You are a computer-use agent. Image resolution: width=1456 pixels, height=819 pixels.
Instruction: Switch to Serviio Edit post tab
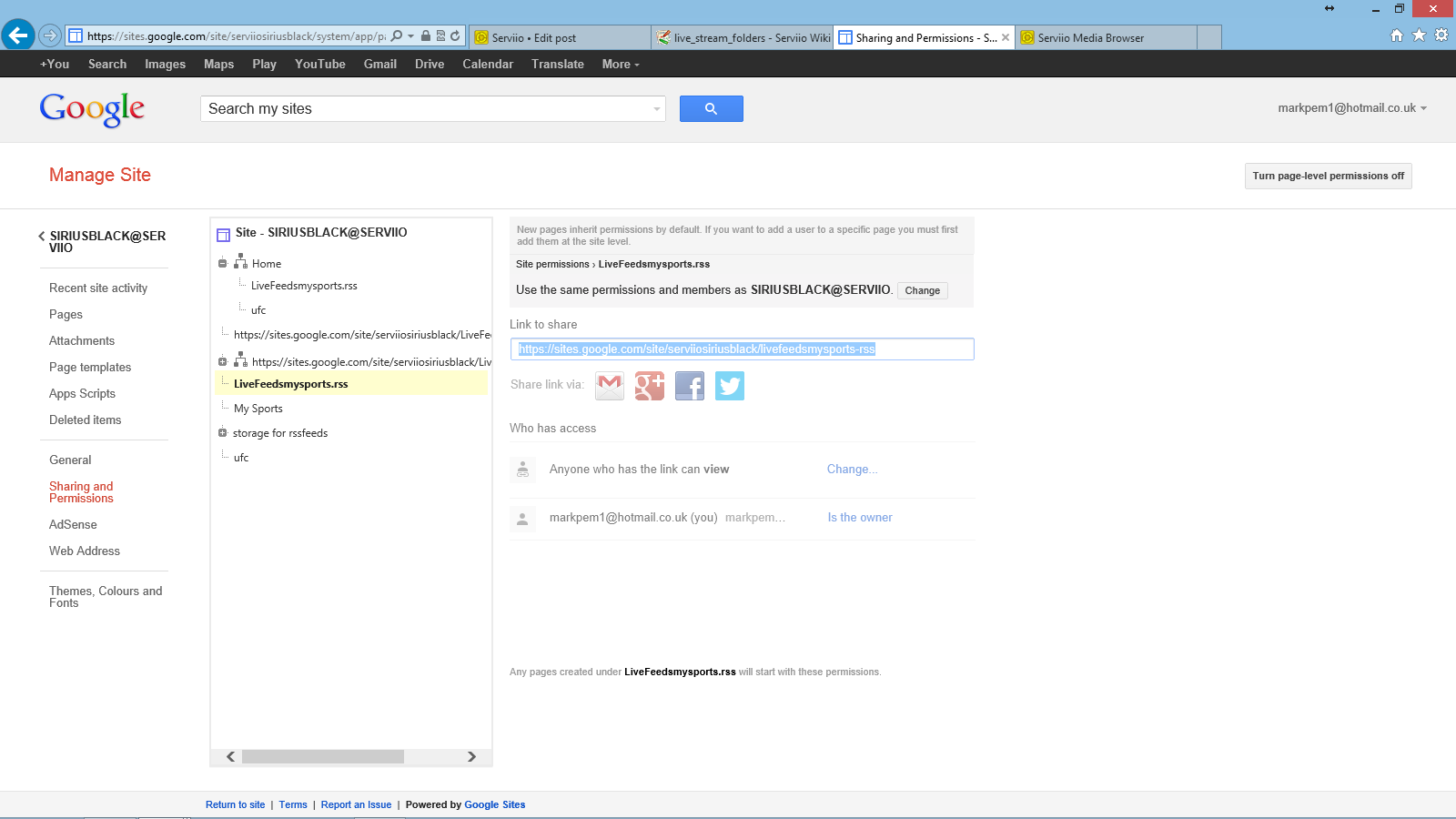[x=560, y=37]
